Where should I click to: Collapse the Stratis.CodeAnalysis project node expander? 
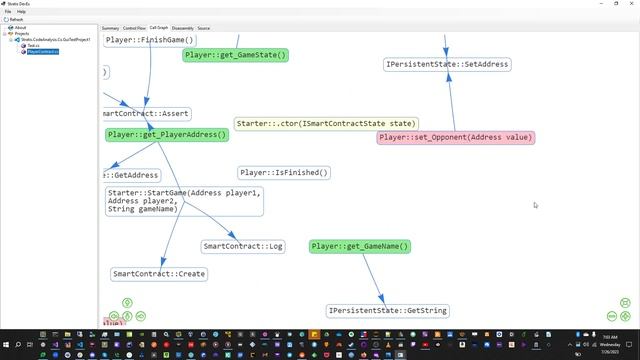click(x=11, y=40)
